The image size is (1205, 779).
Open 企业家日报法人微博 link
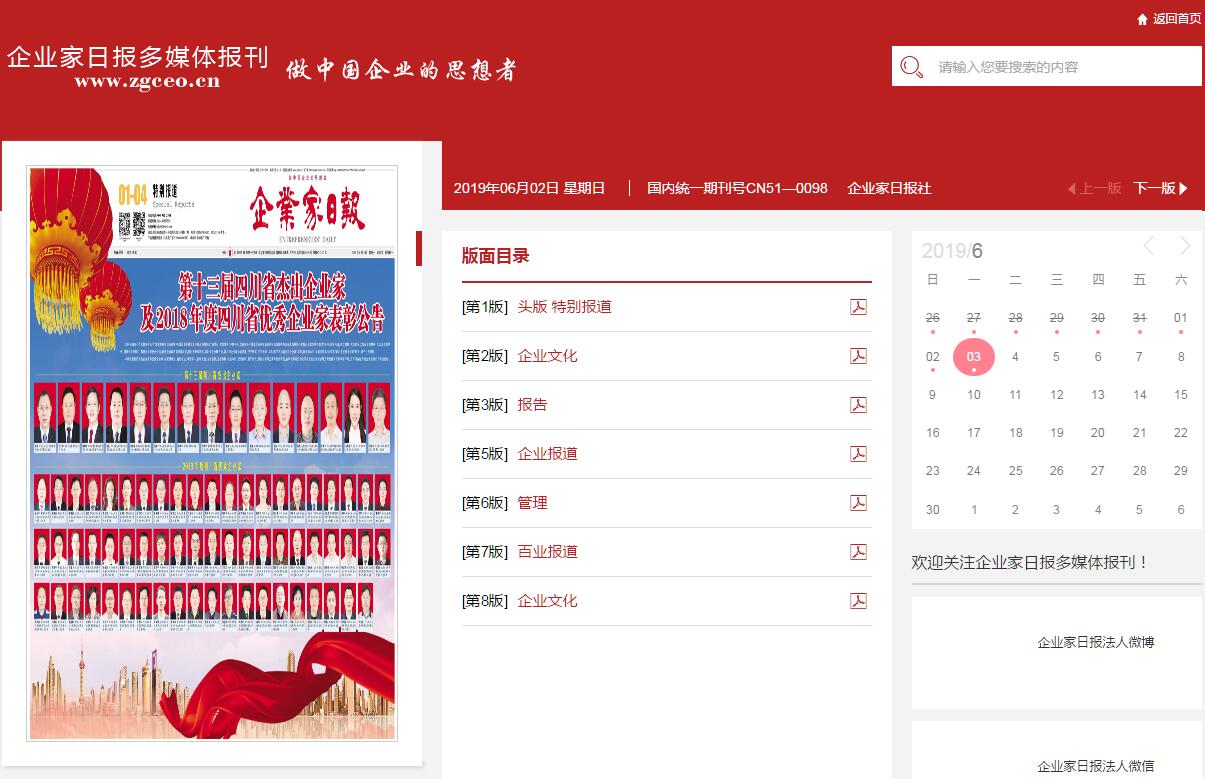pyautogui.click(x=1095, y=642)
